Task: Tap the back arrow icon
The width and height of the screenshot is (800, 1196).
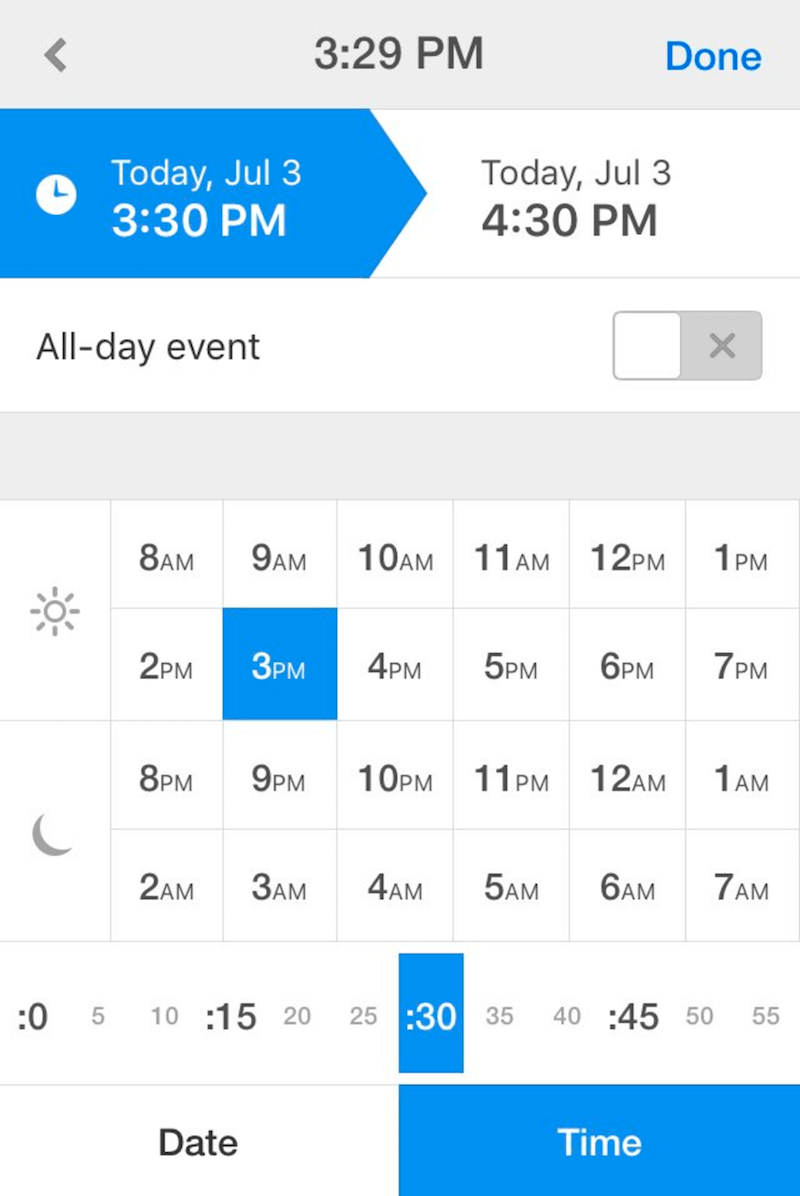Action: tap(56, 55)
